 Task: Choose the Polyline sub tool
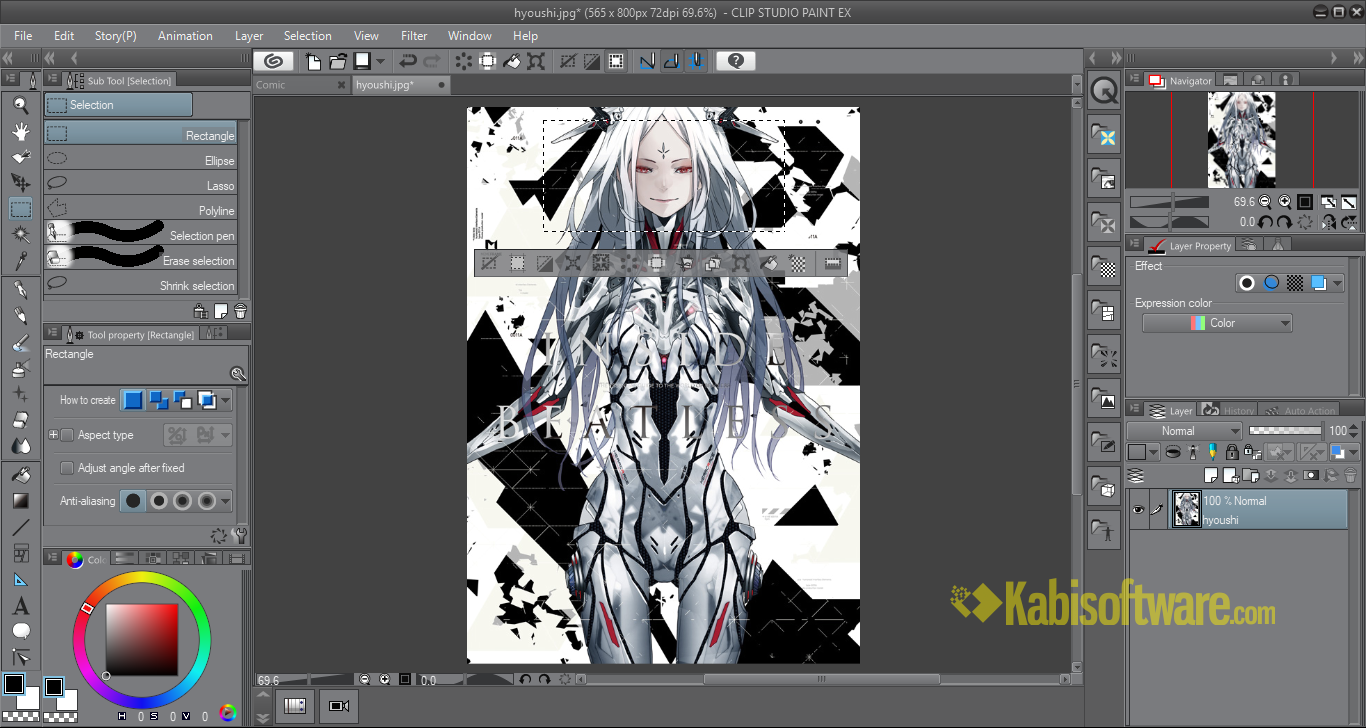point(141,209)
